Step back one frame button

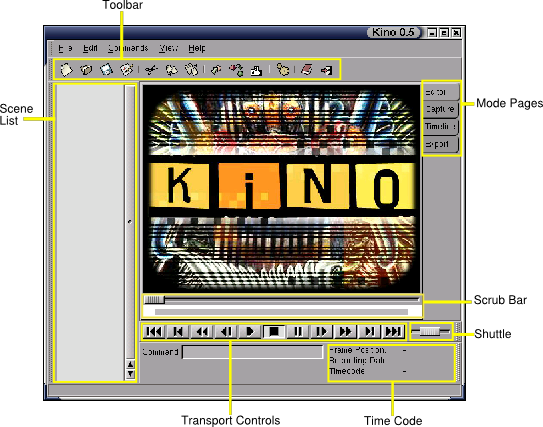(226, 332)
